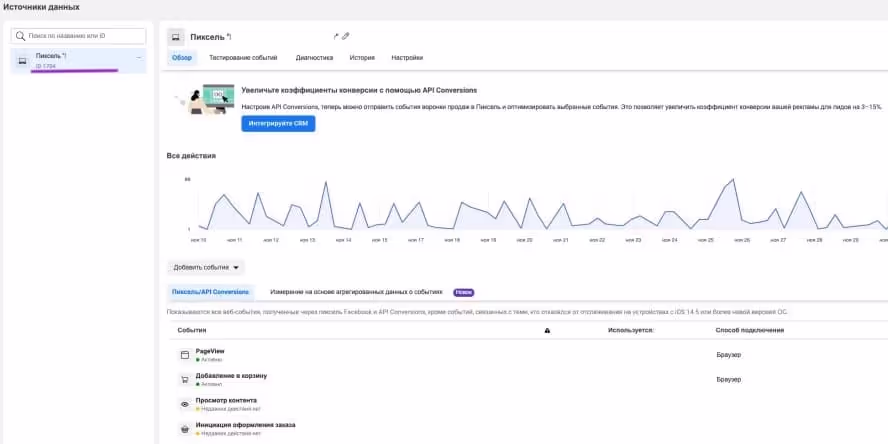Click the eye icon for Просмотр контента
This screenshot has height=444, width=888.
(x=184, y=404)
